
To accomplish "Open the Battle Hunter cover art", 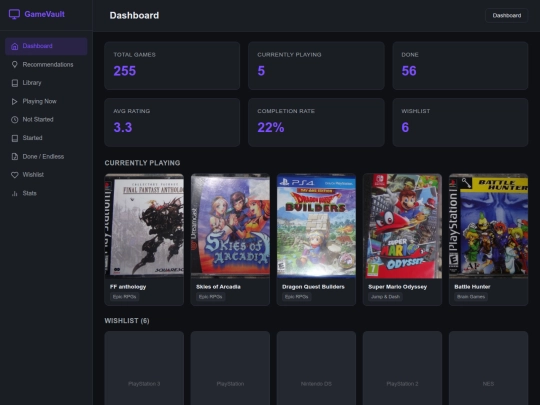I will point(489,226).
